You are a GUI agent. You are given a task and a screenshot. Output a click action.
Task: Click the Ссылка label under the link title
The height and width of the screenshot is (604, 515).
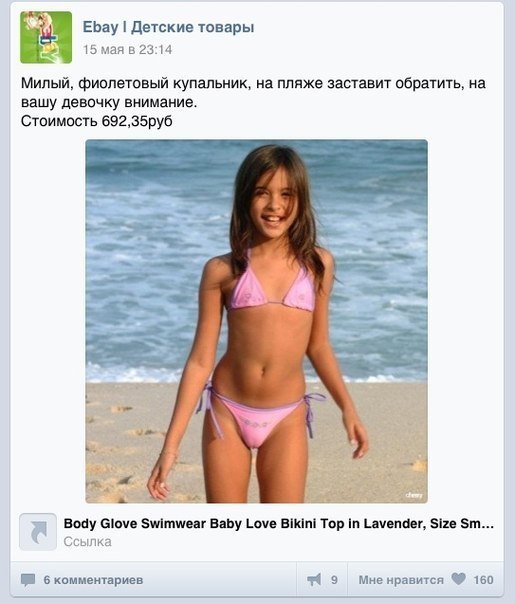87,542
